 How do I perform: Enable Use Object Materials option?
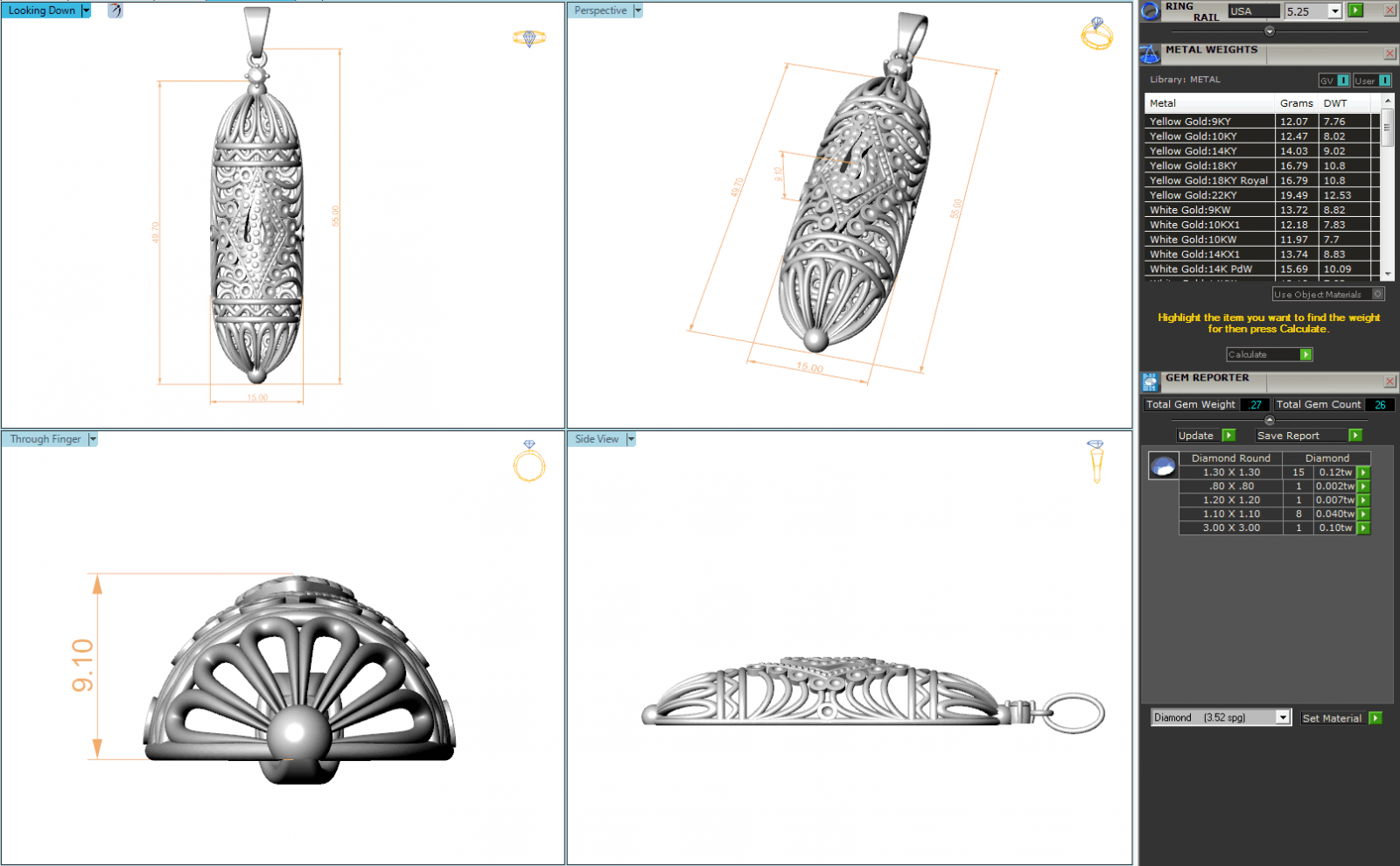(x=1378, y=295)
